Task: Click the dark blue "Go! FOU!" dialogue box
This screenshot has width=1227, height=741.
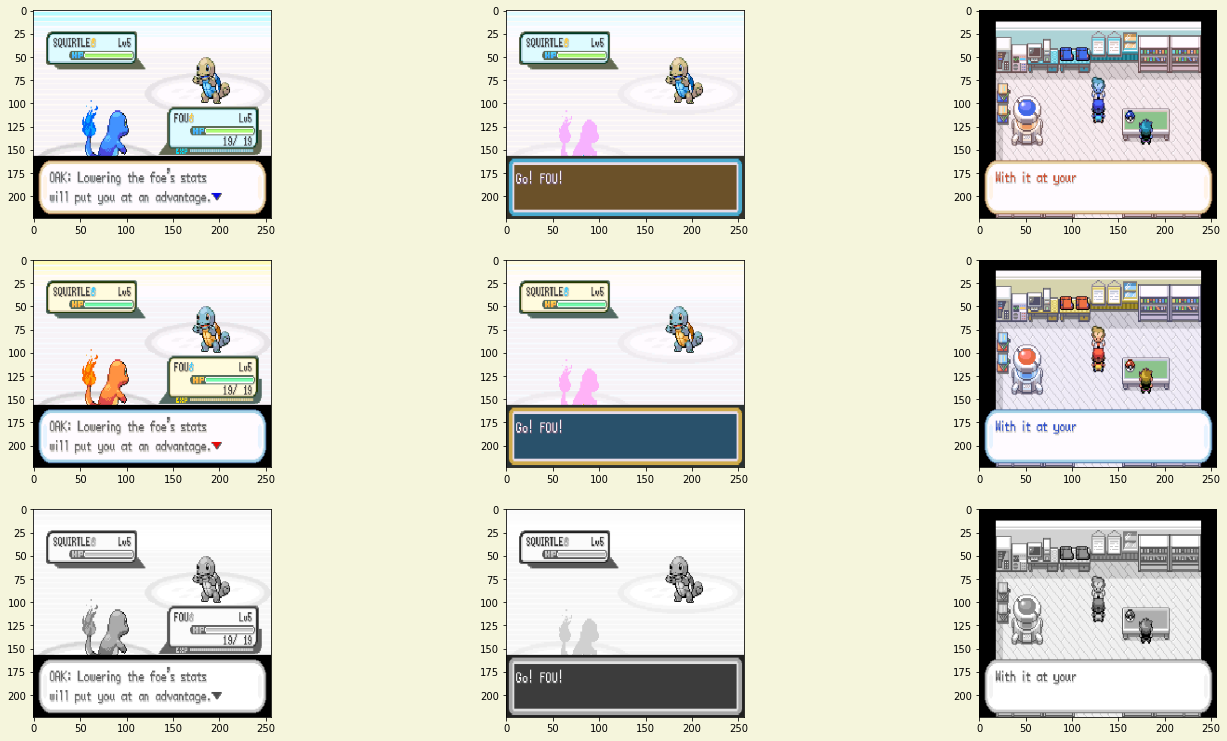Action: pyautogui.click(x=625, y=437)
